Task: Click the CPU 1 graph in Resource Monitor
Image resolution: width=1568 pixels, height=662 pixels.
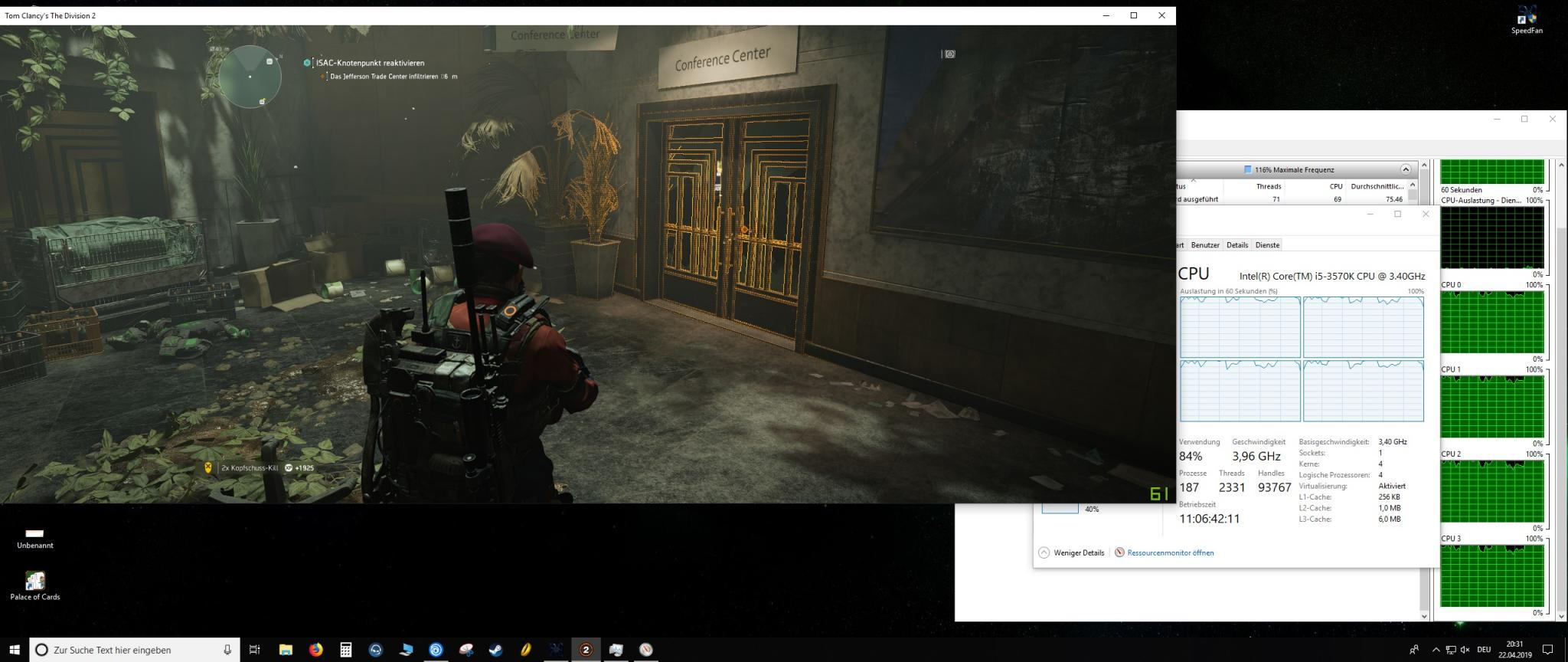Action: pyautogui.click(x=1492, y=406)
